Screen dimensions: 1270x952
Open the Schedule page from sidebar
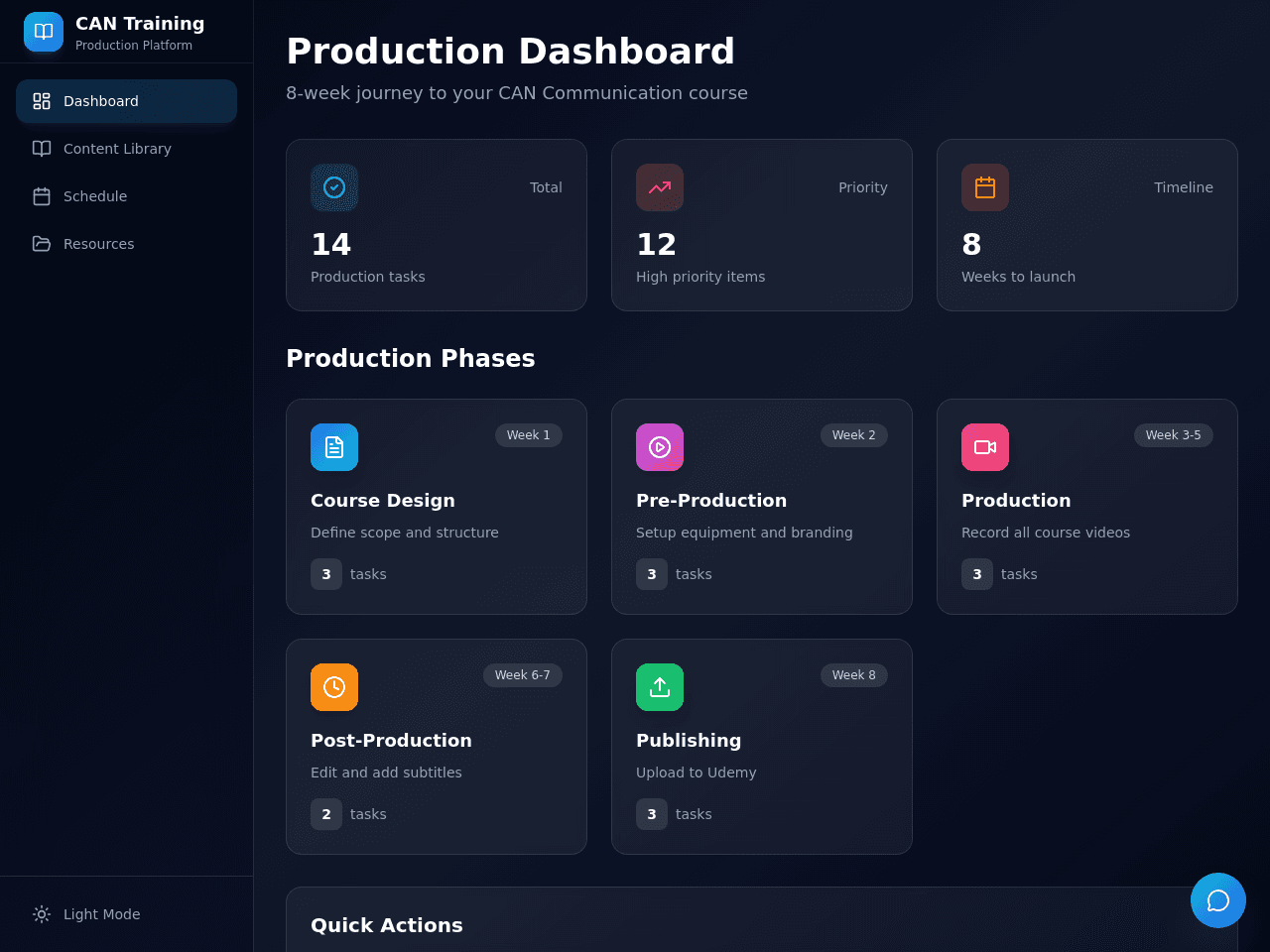tap(126, 196)
